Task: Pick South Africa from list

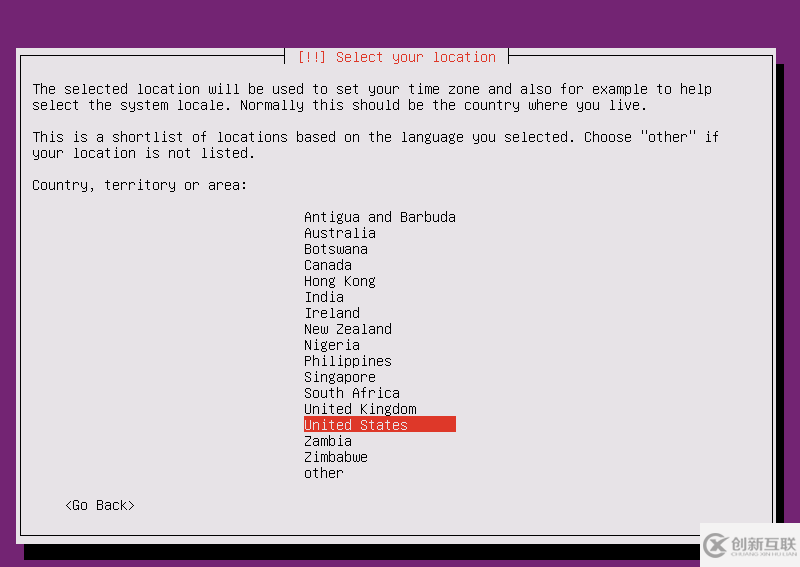Action: (x=352, y=393)
